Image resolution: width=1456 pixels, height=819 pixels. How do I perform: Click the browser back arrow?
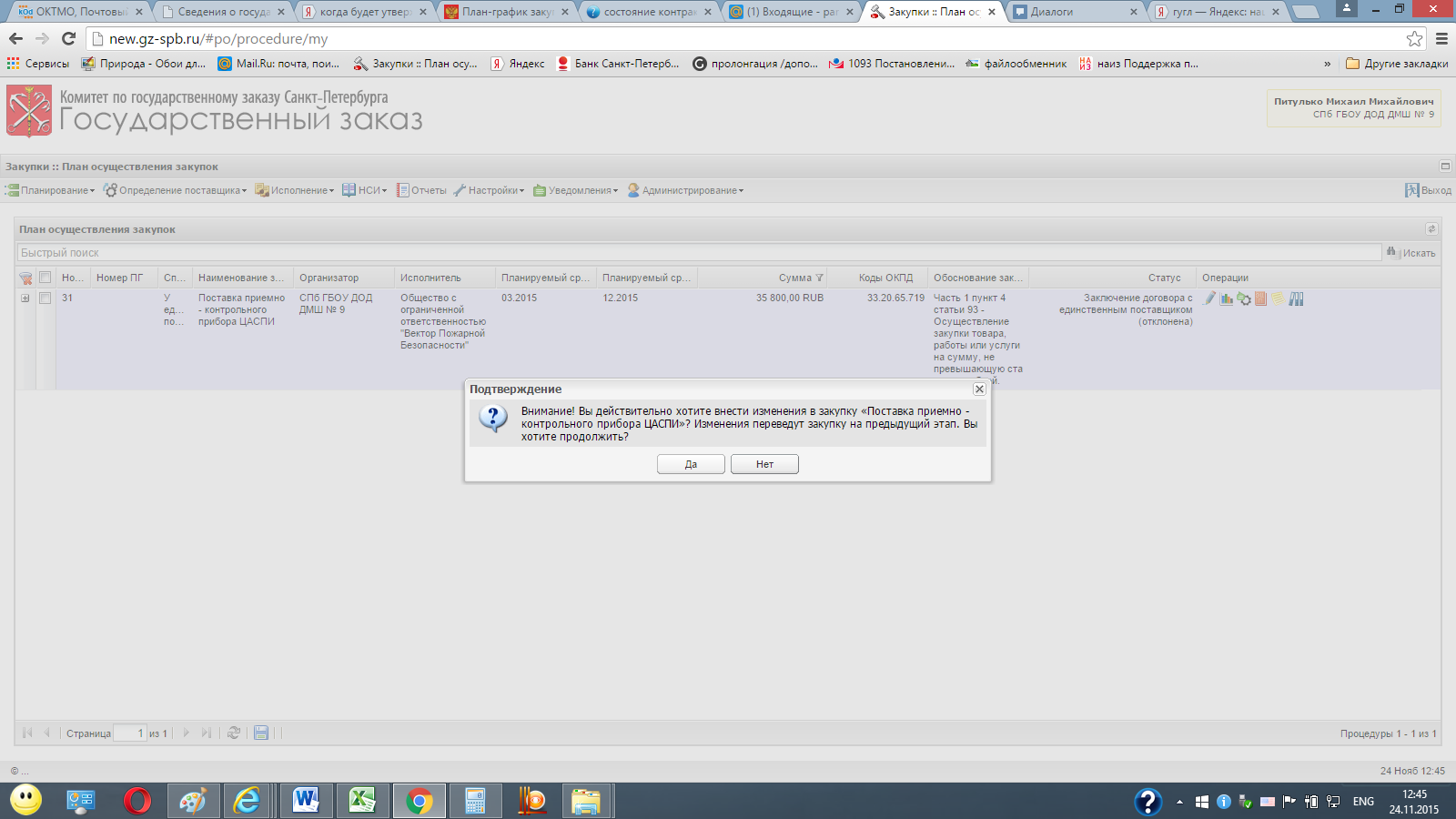click(x=15, y=38)
